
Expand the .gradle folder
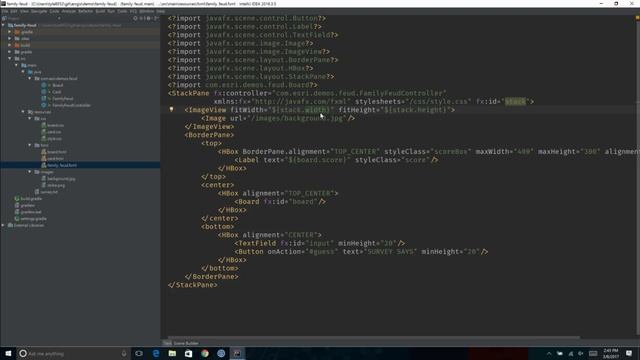click(x=10, y=32)
